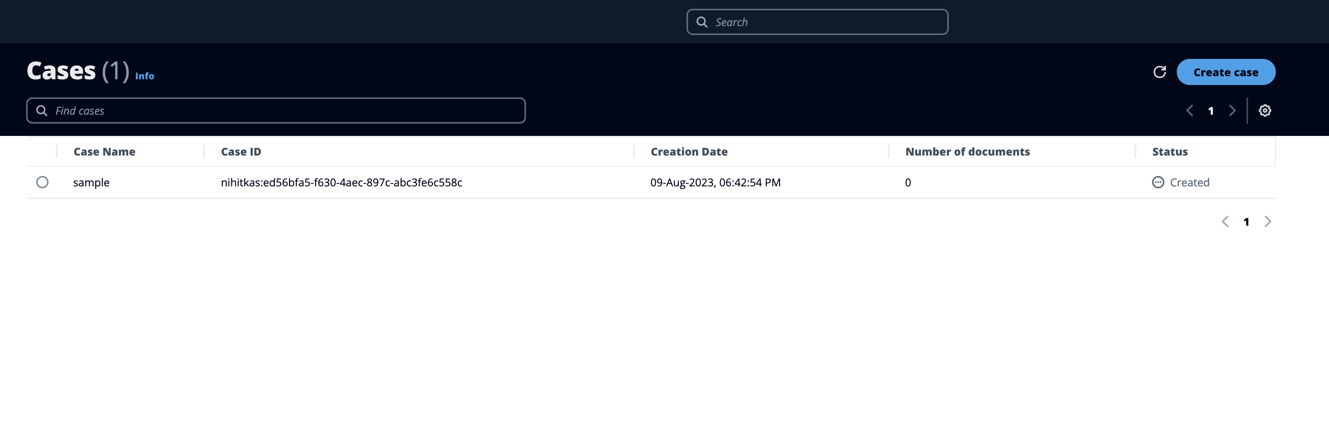Open table preferences gear icon
This screenshot has width=1329, height=429.
click(1265, 111)
